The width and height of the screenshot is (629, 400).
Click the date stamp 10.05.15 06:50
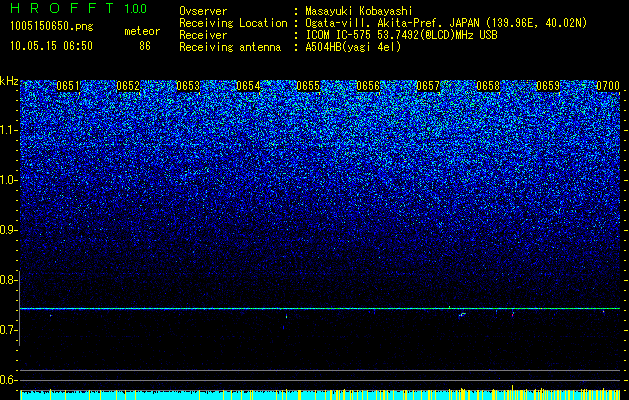[x=51, y=46]
